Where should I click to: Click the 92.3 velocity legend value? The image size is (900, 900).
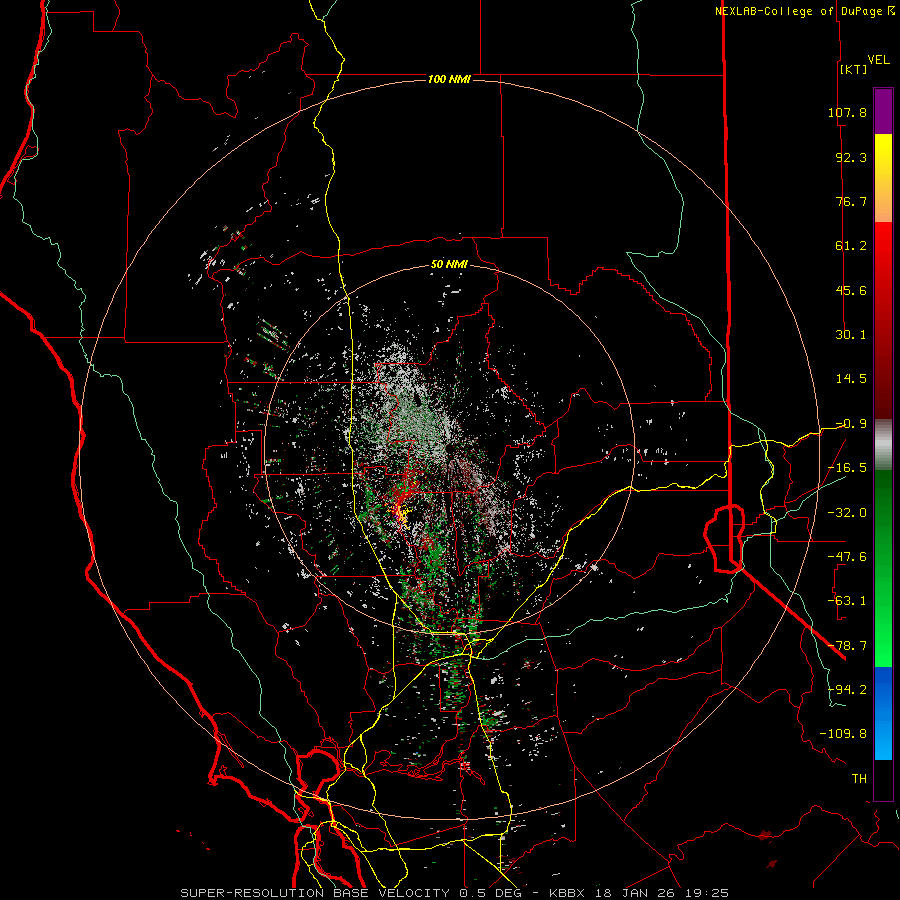(x=851, y=157)
